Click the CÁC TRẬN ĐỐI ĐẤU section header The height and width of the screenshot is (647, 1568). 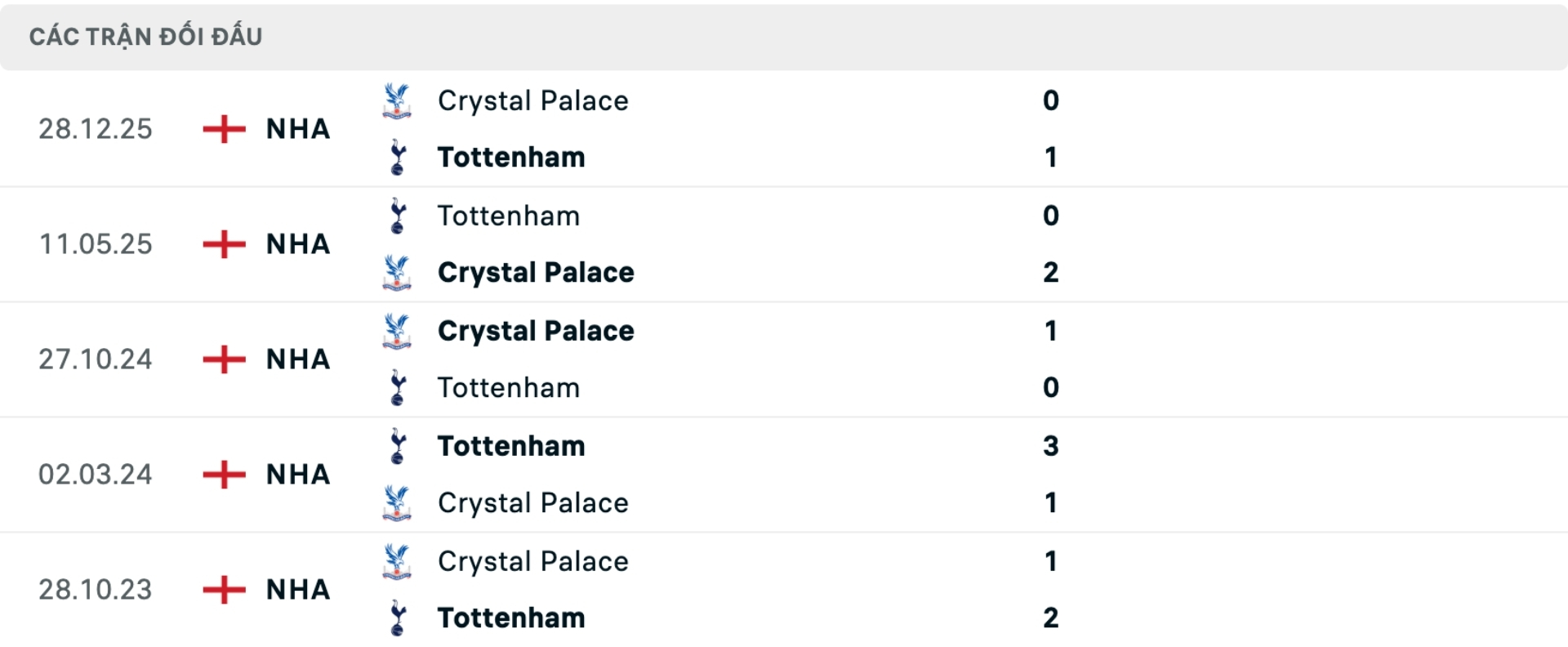(145, 35)
